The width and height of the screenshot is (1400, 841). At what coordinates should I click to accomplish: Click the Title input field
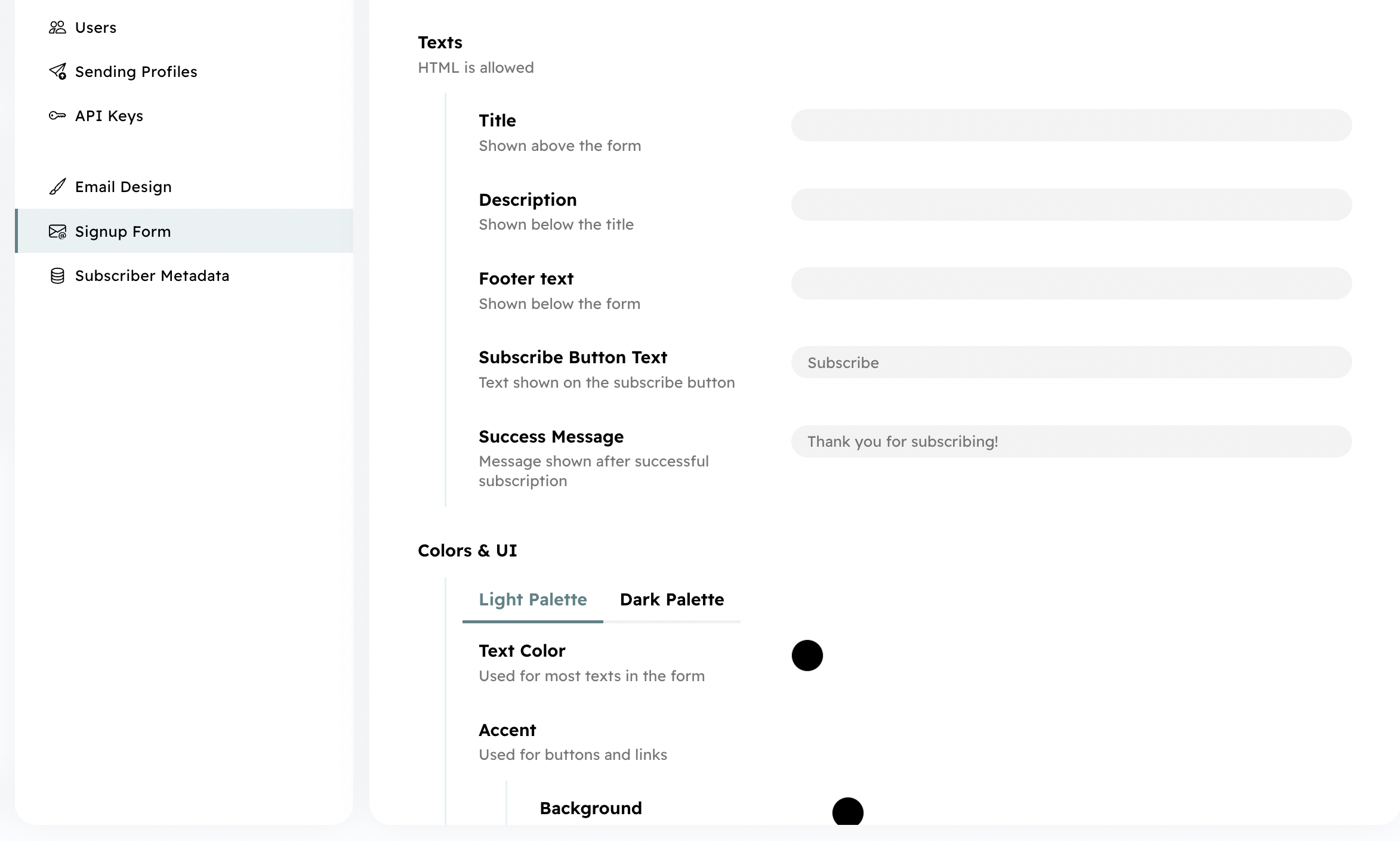(1071, 125)
